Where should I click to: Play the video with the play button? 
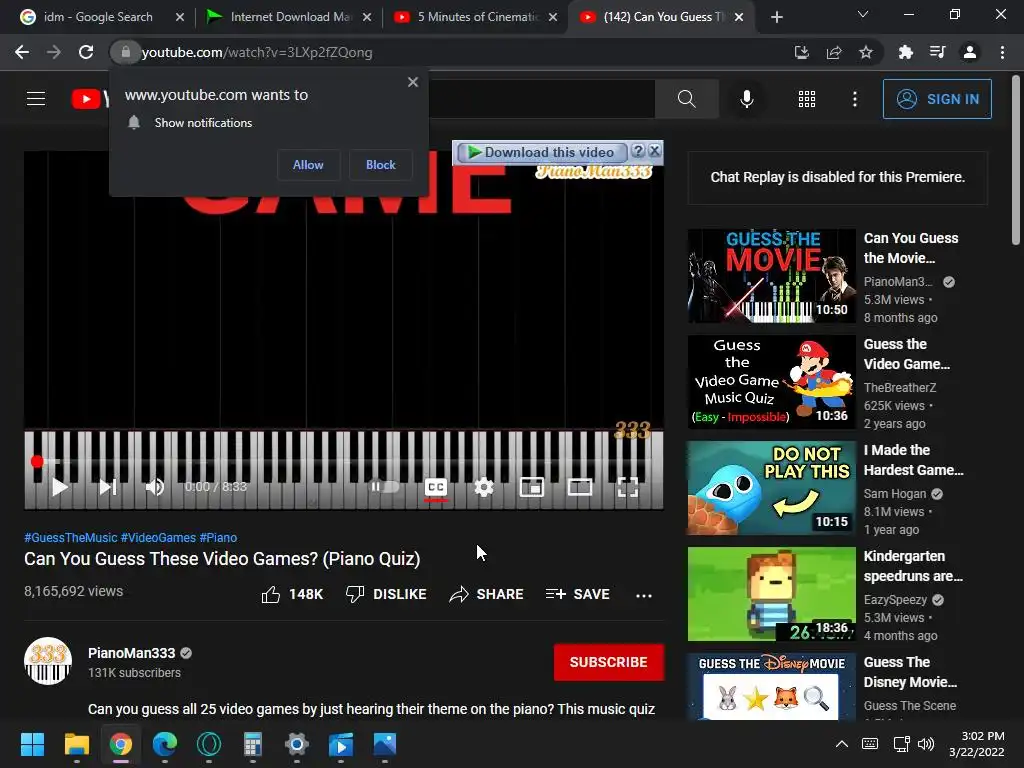pyautogui.click(x=59, y=487)
